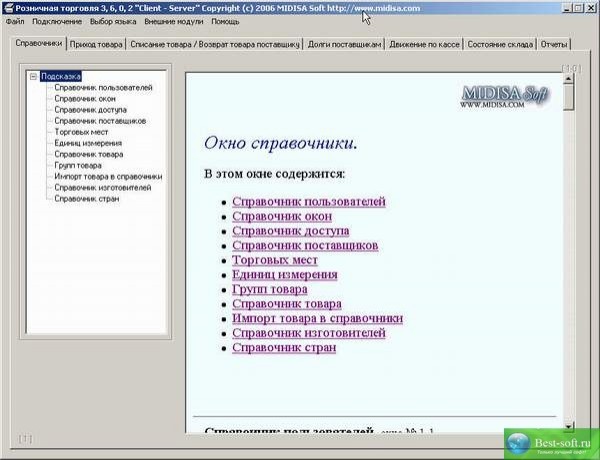The image size is (600, 460).
Task: Follow the Справочник поставщиков hyperlink
Action: [x=305, y=245]
